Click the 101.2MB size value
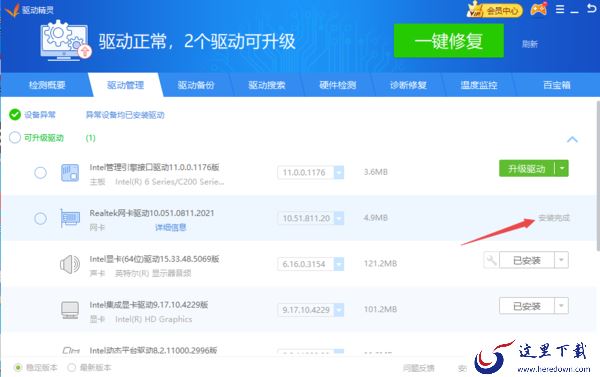Screen dimensions: 600x377 [380, 309]
